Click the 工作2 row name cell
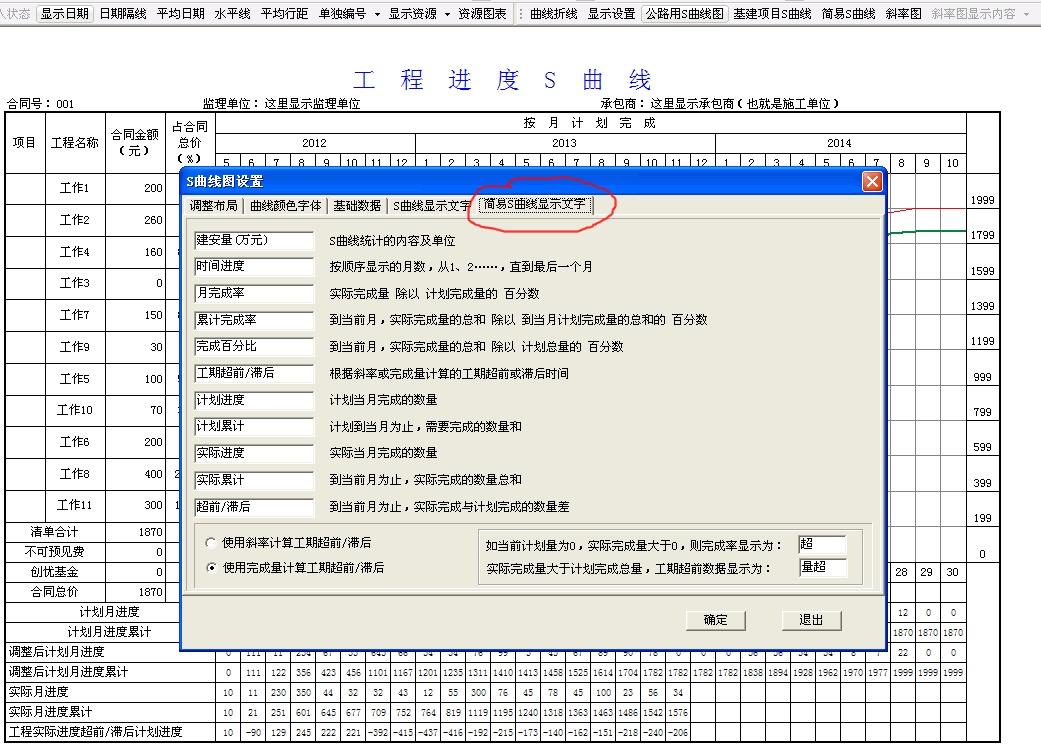The image size is (1041, 751). click(x=75, y=220)
